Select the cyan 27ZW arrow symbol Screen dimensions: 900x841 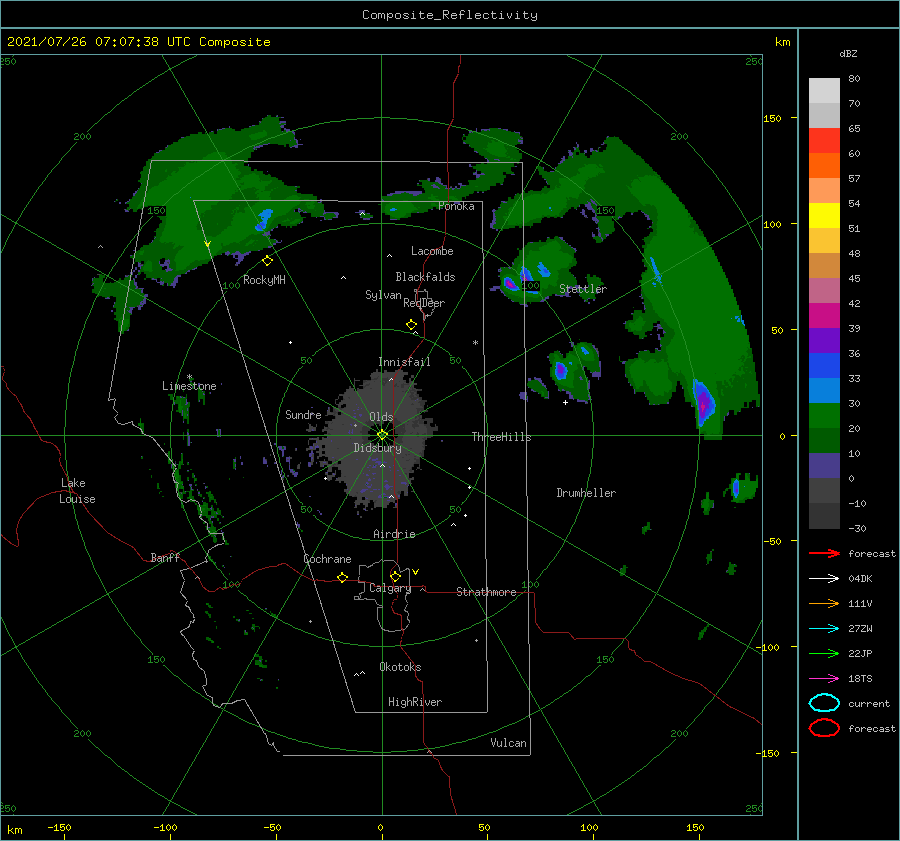tap(824, 629)
